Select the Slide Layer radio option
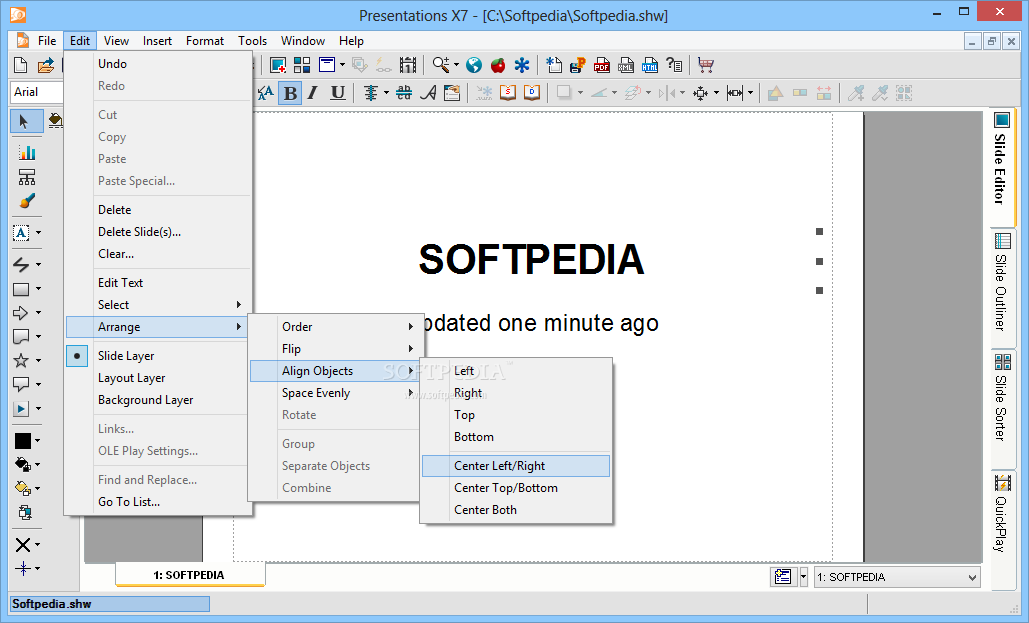Viewport: 1029px width, 623px height. (x=77, y=356)
